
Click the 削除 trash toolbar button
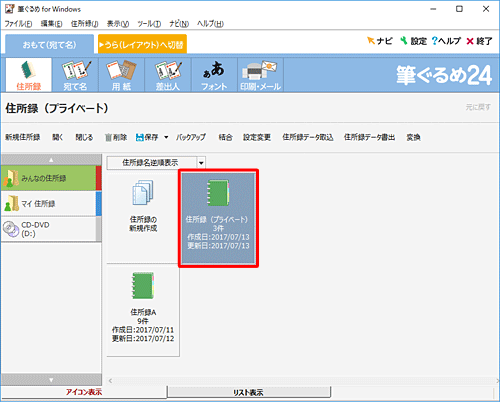coord(116,137)
